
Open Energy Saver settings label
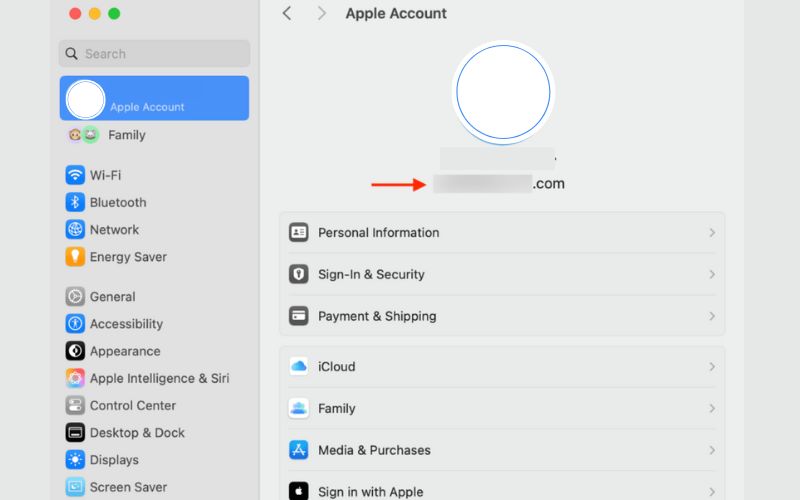point(129,257)
